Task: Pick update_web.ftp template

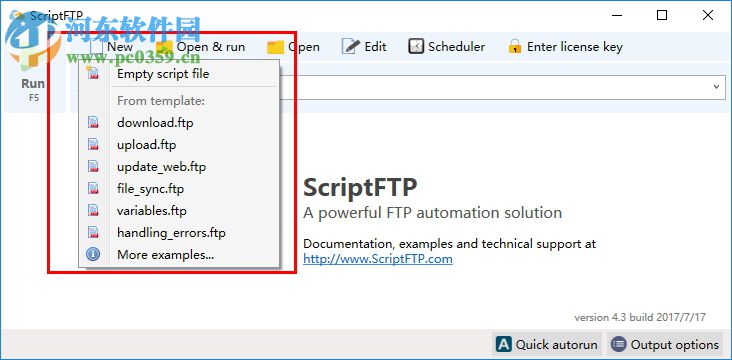Action: (179, 167)
